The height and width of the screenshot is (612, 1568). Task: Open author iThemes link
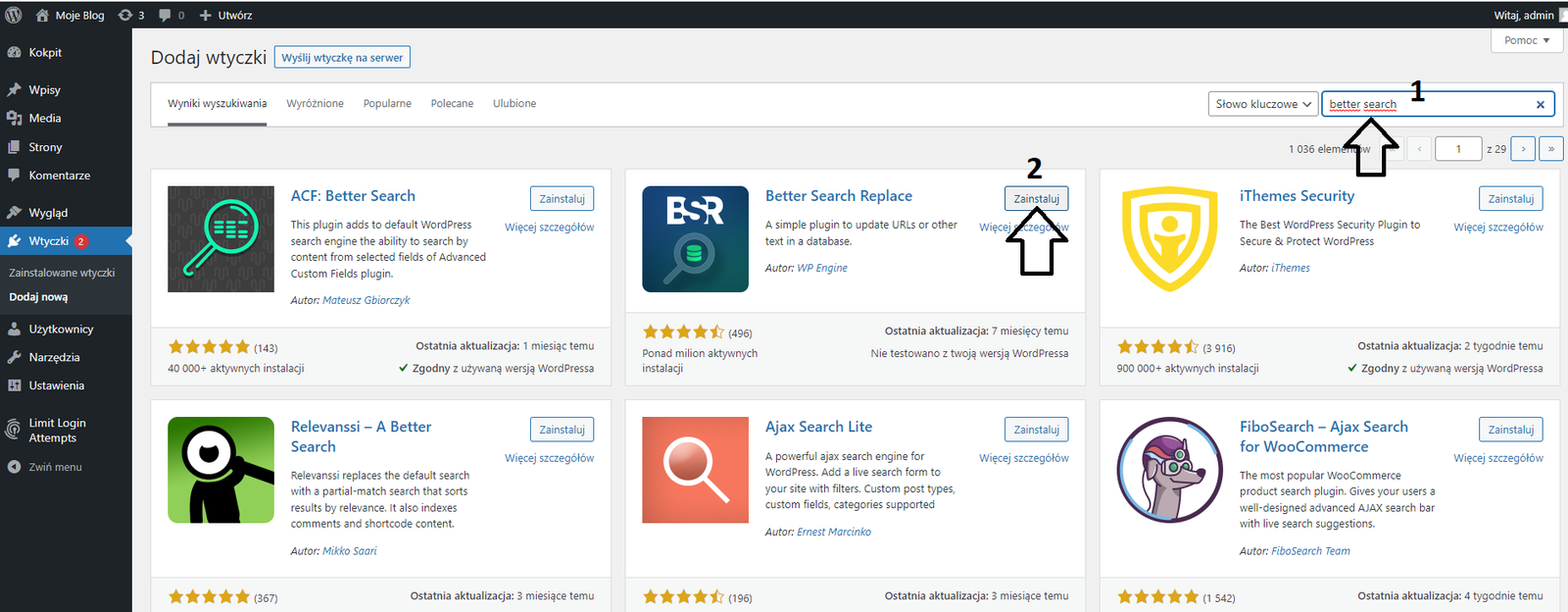[1291, 268]
